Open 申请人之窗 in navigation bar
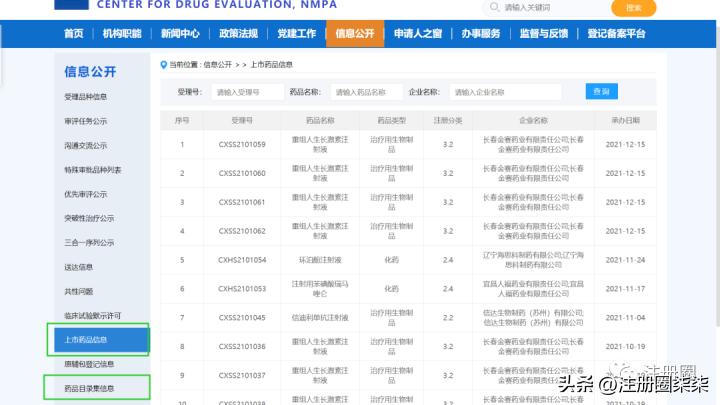The height and width of the screenshot is (405, 720). click(x=418, y=34)
